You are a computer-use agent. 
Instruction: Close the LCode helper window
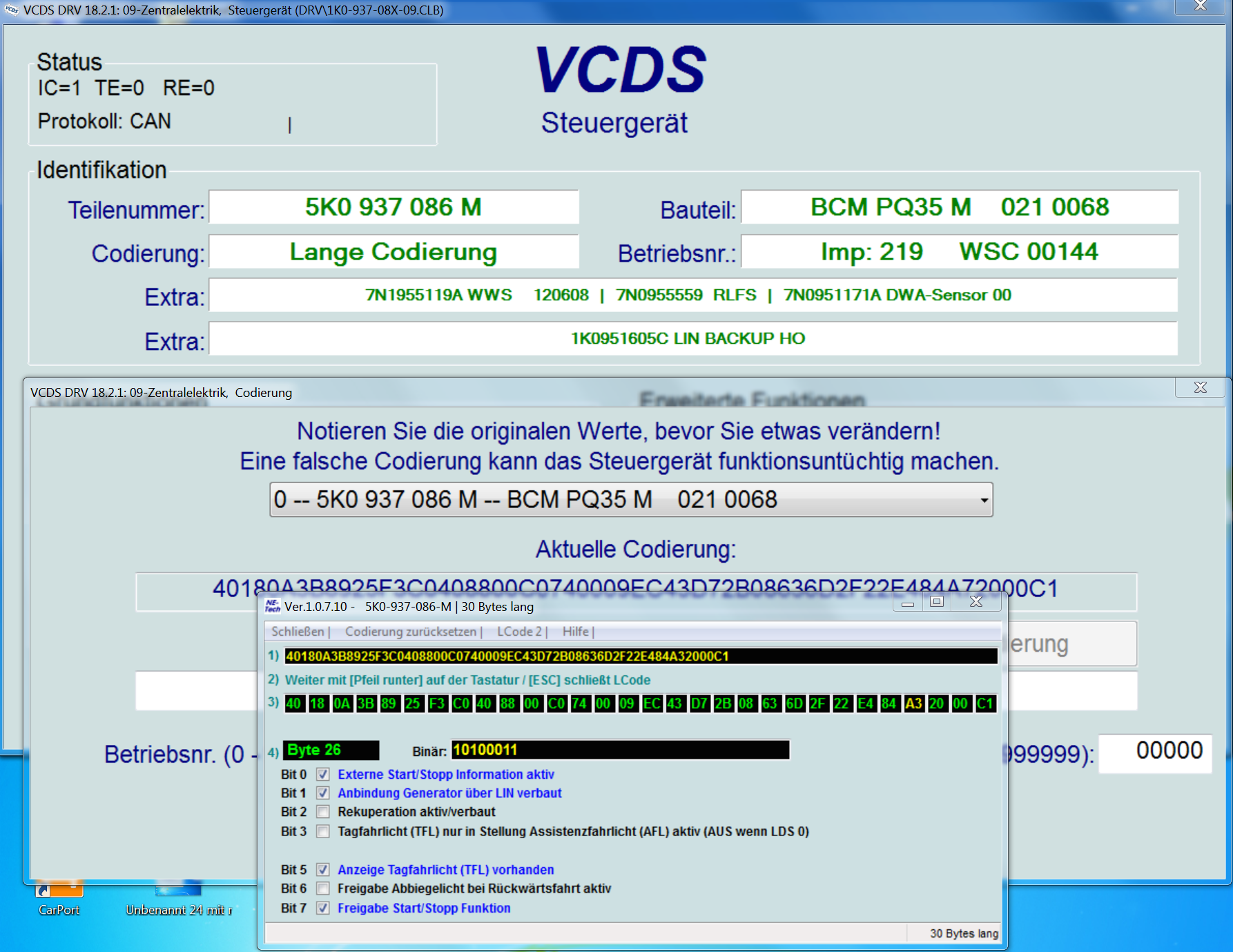pyautogui.click(x=976, y=602)
